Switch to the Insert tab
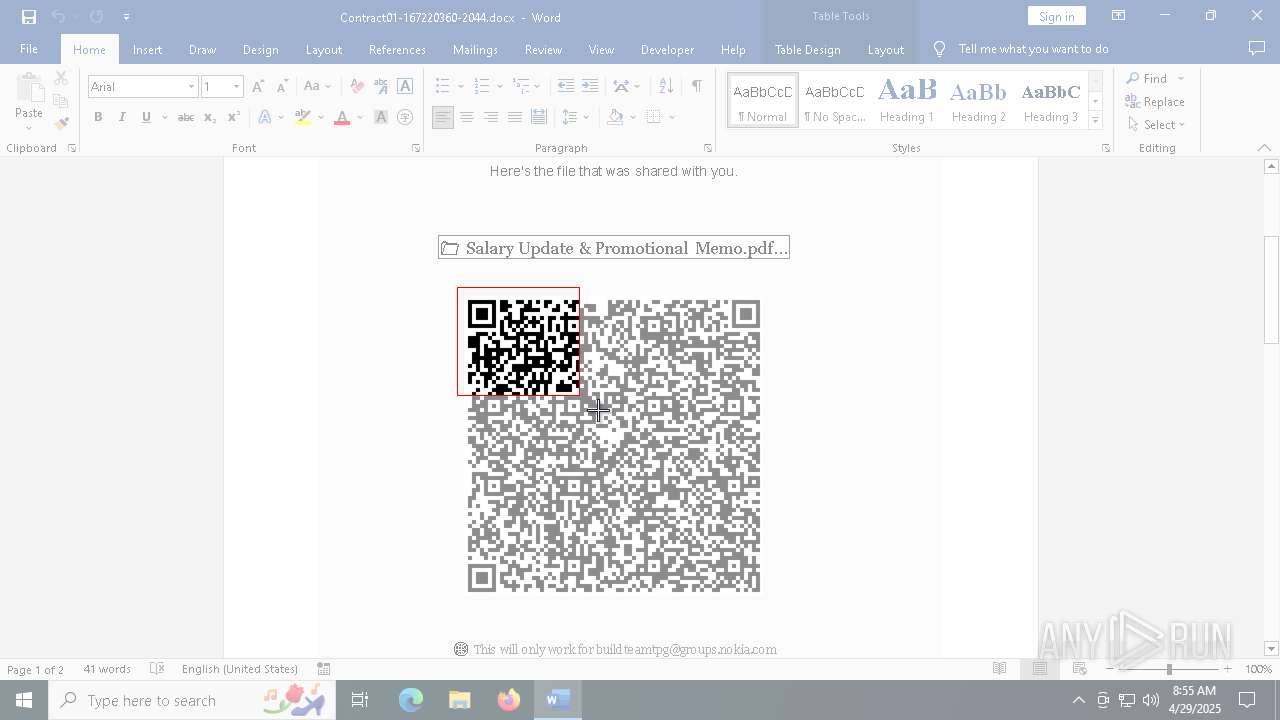 tap(147, 49)
